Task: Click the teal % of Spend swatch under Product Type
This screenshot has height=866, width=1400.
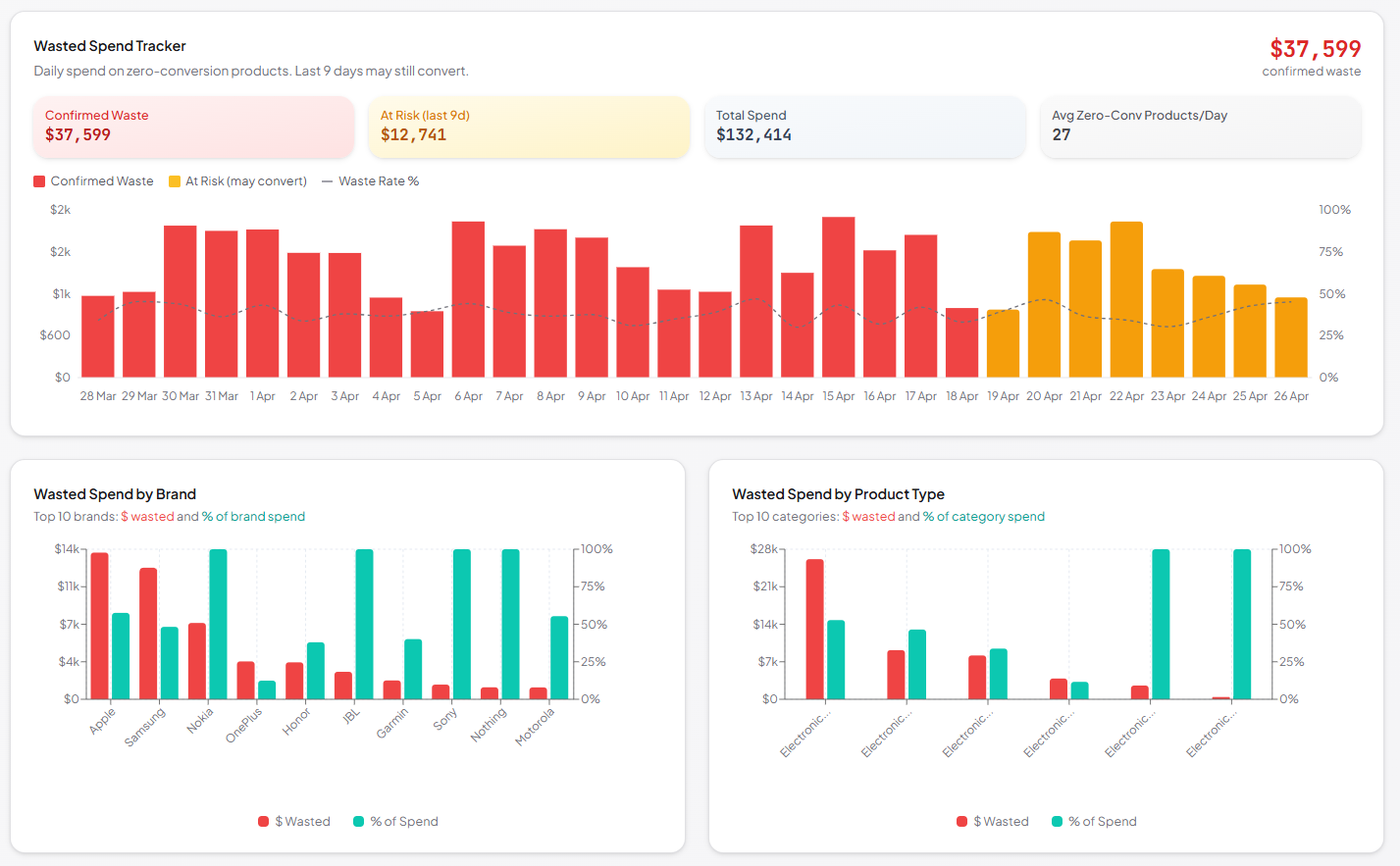Action: click(x=1058, y=822)
